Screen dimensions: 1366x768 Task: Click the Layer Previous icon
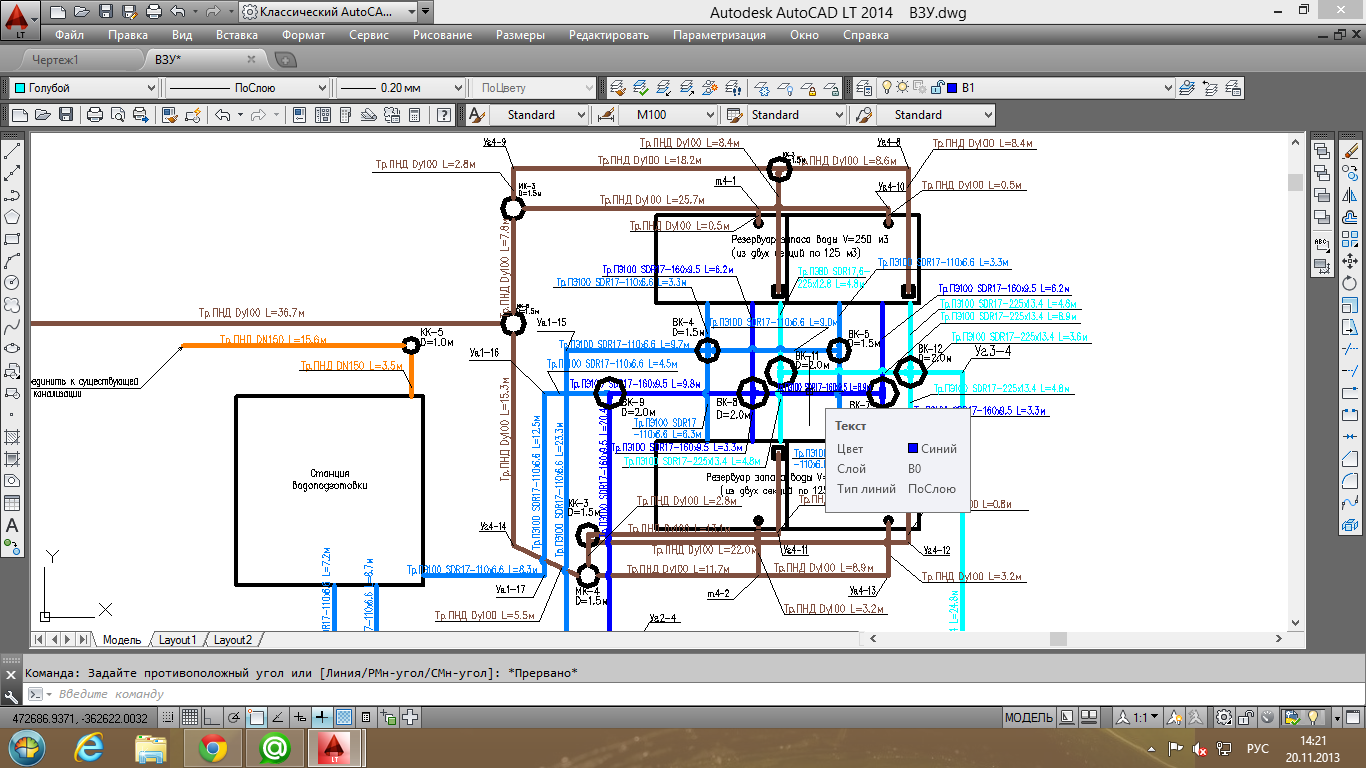click(1210, 87)
